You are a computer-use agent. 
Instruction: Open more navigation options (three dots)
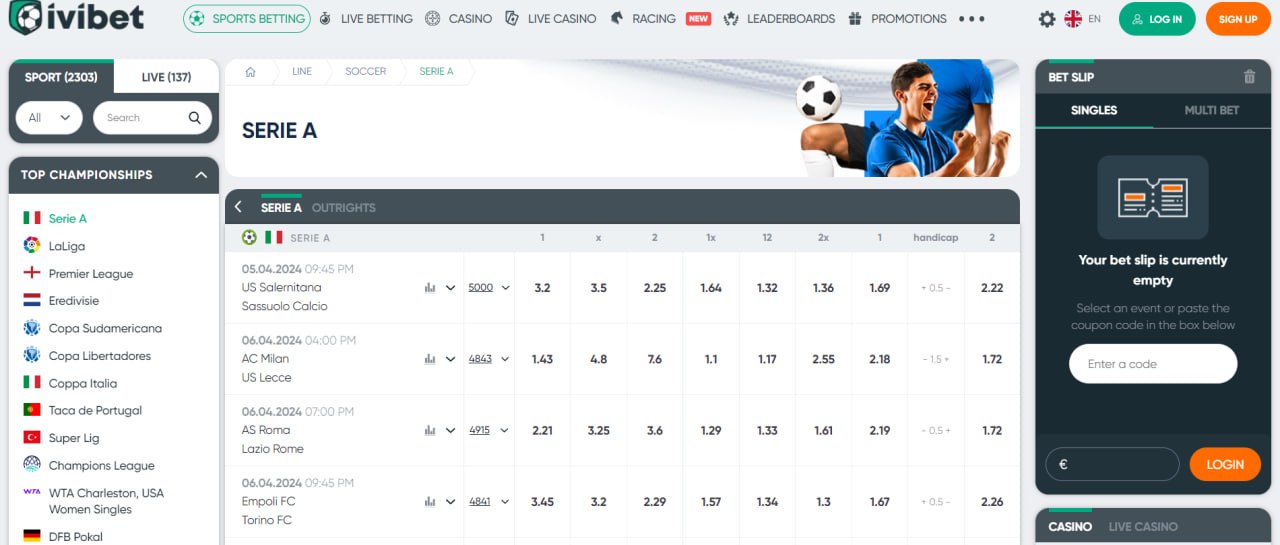[971, 19]
